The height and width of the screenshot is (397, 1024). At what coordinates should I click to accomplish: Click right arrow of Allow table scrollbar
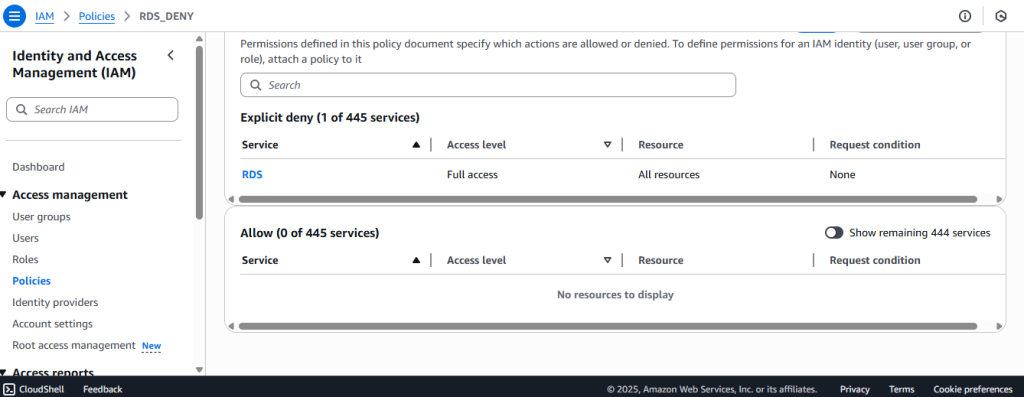pyautogui.click(x=999, y=326)
